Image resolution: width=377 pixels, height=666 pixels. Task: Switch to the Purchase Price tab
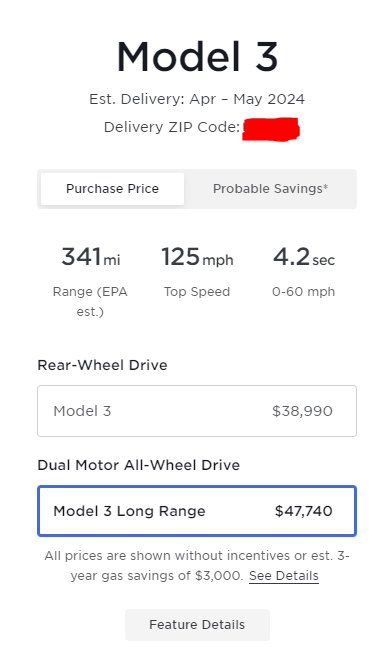coord(113,189)
